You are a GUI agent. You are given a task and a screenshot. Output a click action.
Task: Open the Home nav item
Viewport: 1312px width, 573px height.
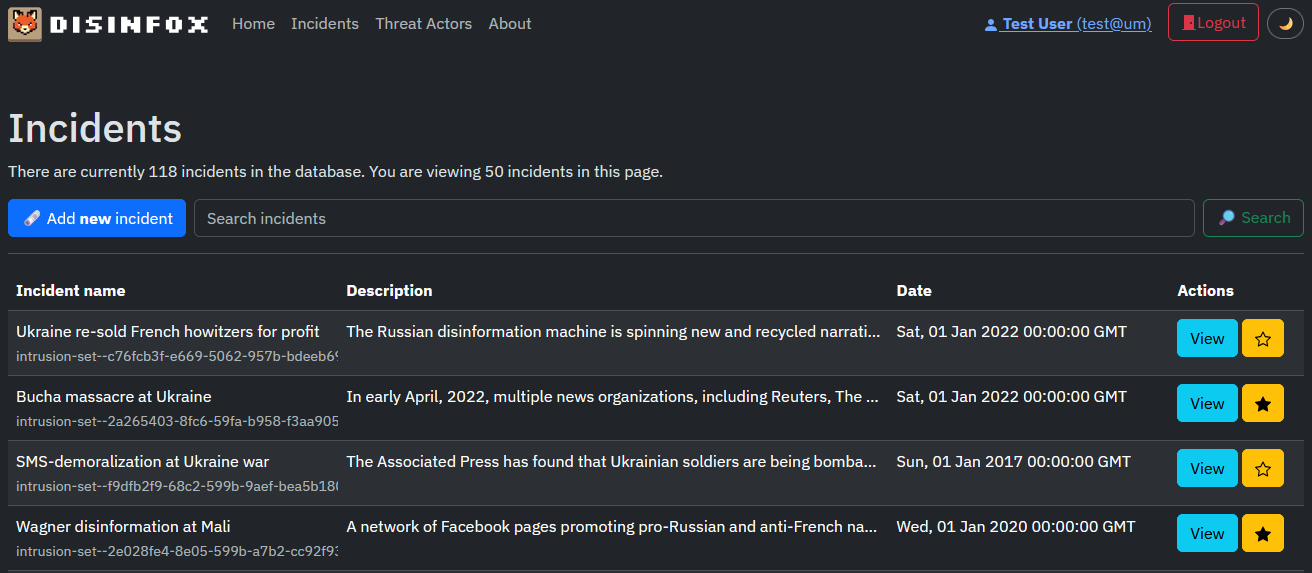pos(253,24)
